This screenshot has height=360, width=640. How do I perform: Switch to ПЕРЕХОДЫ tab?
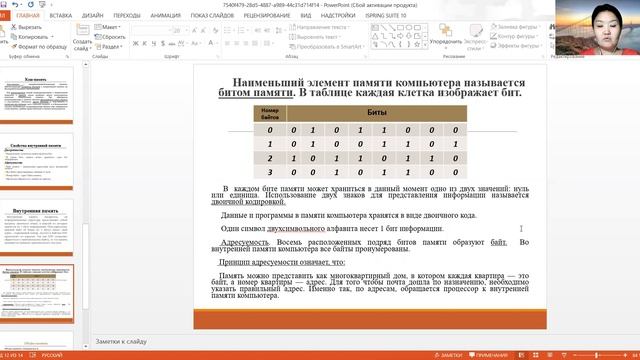point(127,16)
